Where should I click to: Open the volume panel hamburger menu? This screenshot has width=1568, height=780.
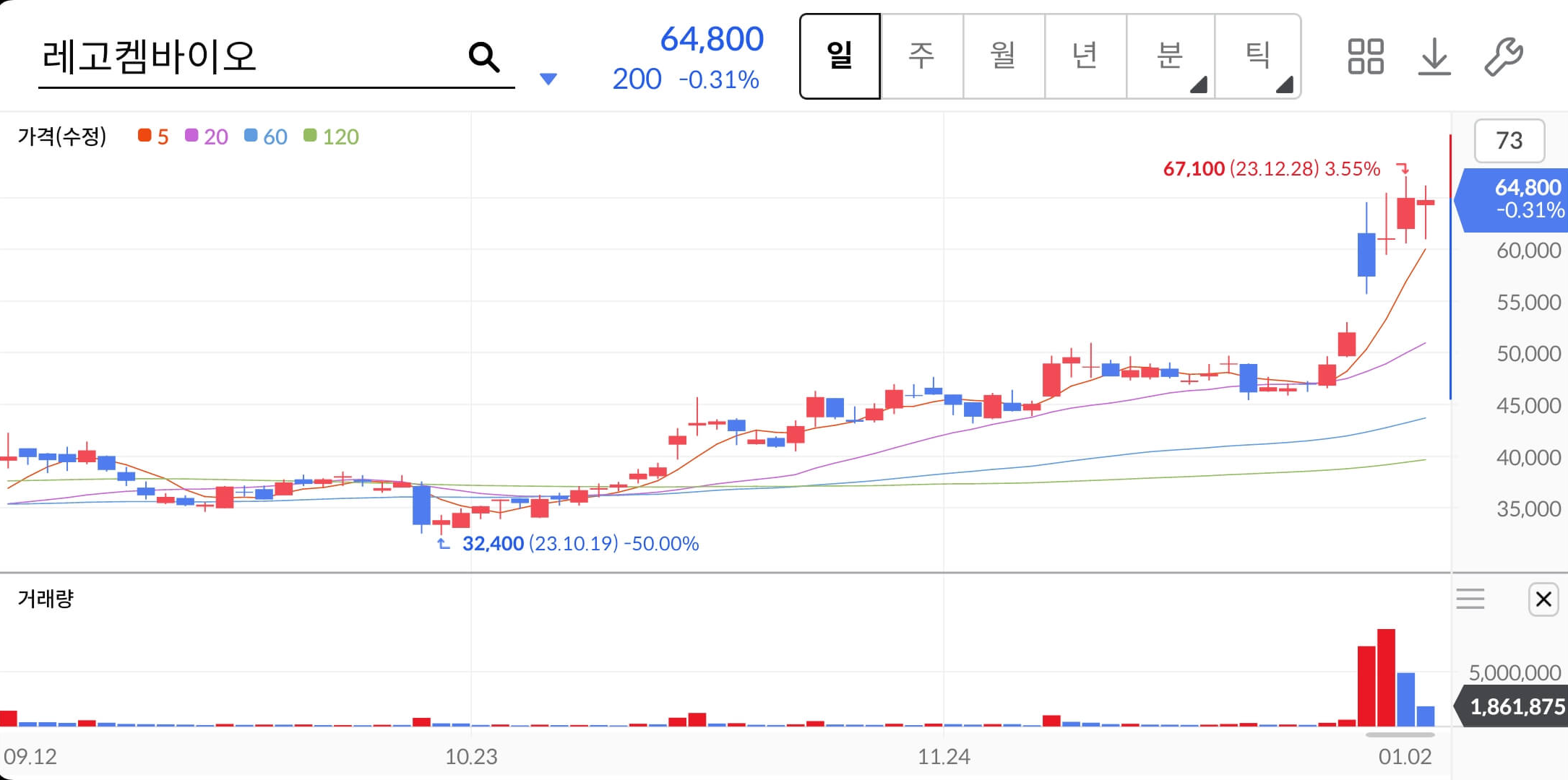tap(1470, 599)
